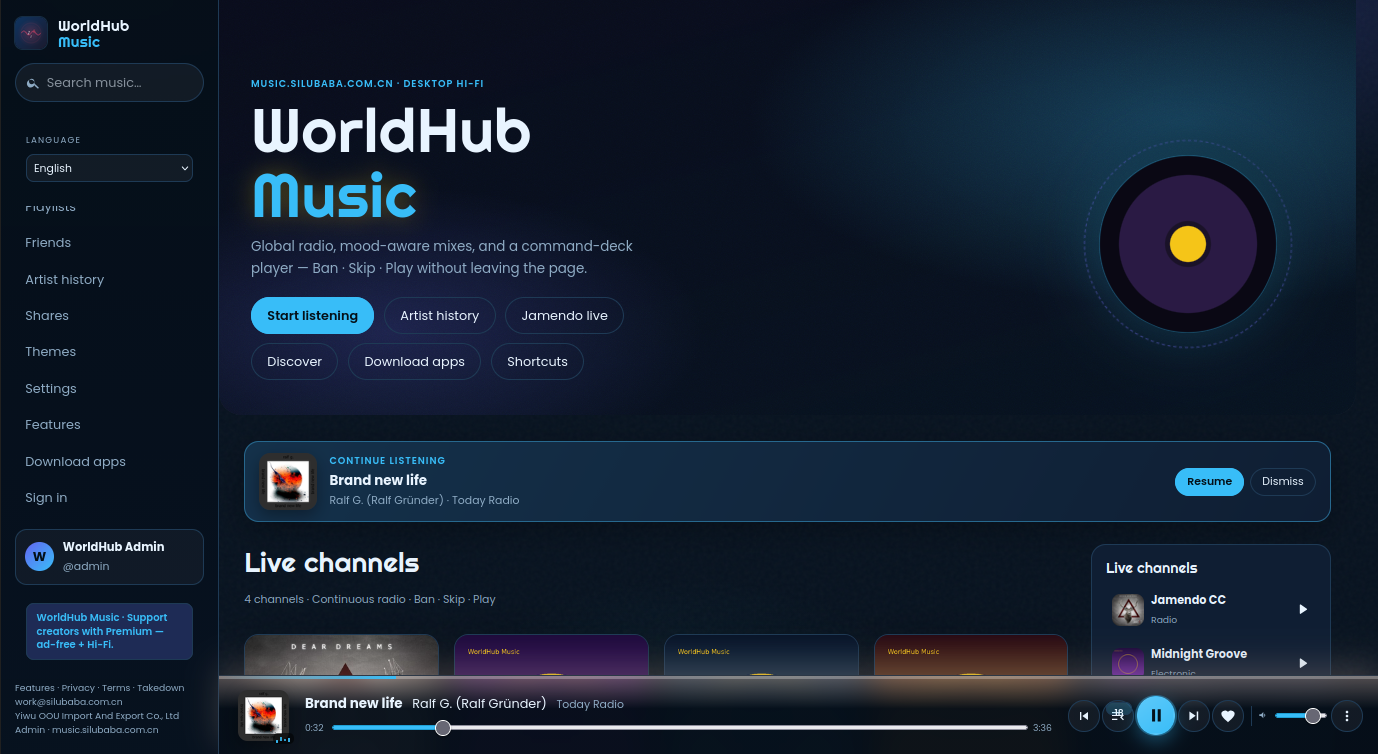This screenshot has height=754, width=1378.
Task: Open the three-dot more options menu
Action: (1347, 716)
